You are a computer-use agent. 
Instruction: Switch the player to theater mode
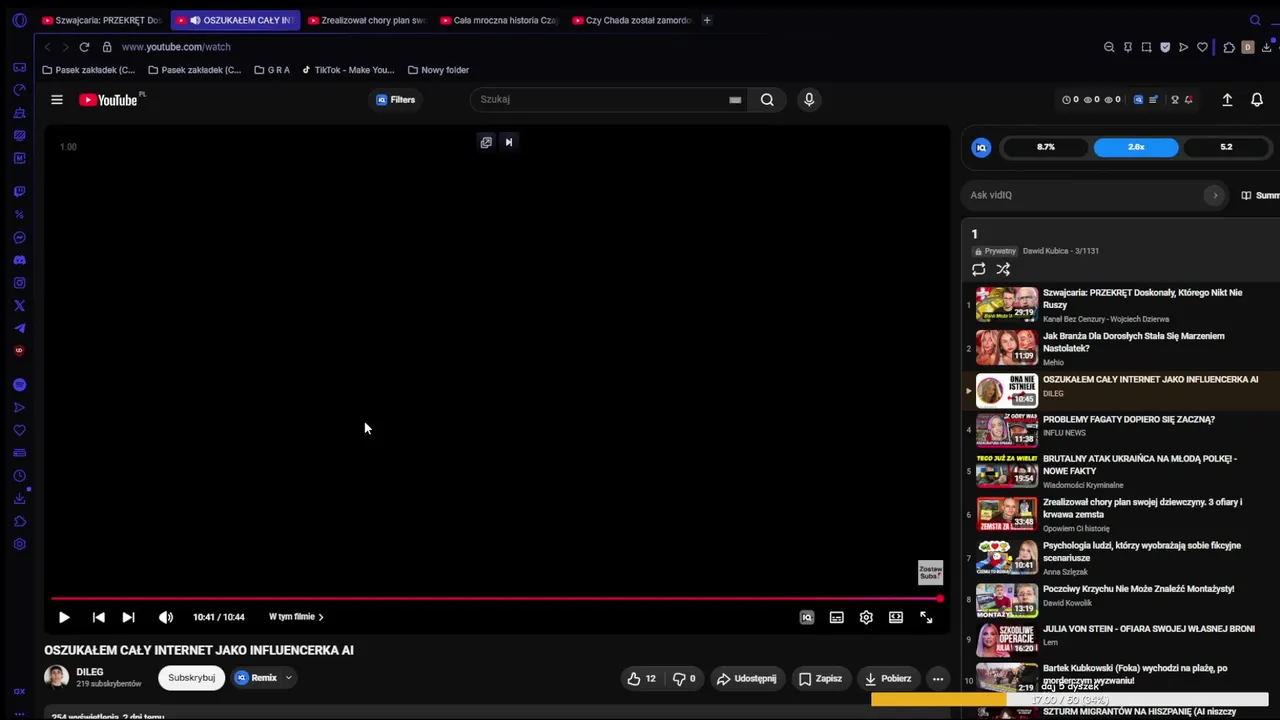896,617
